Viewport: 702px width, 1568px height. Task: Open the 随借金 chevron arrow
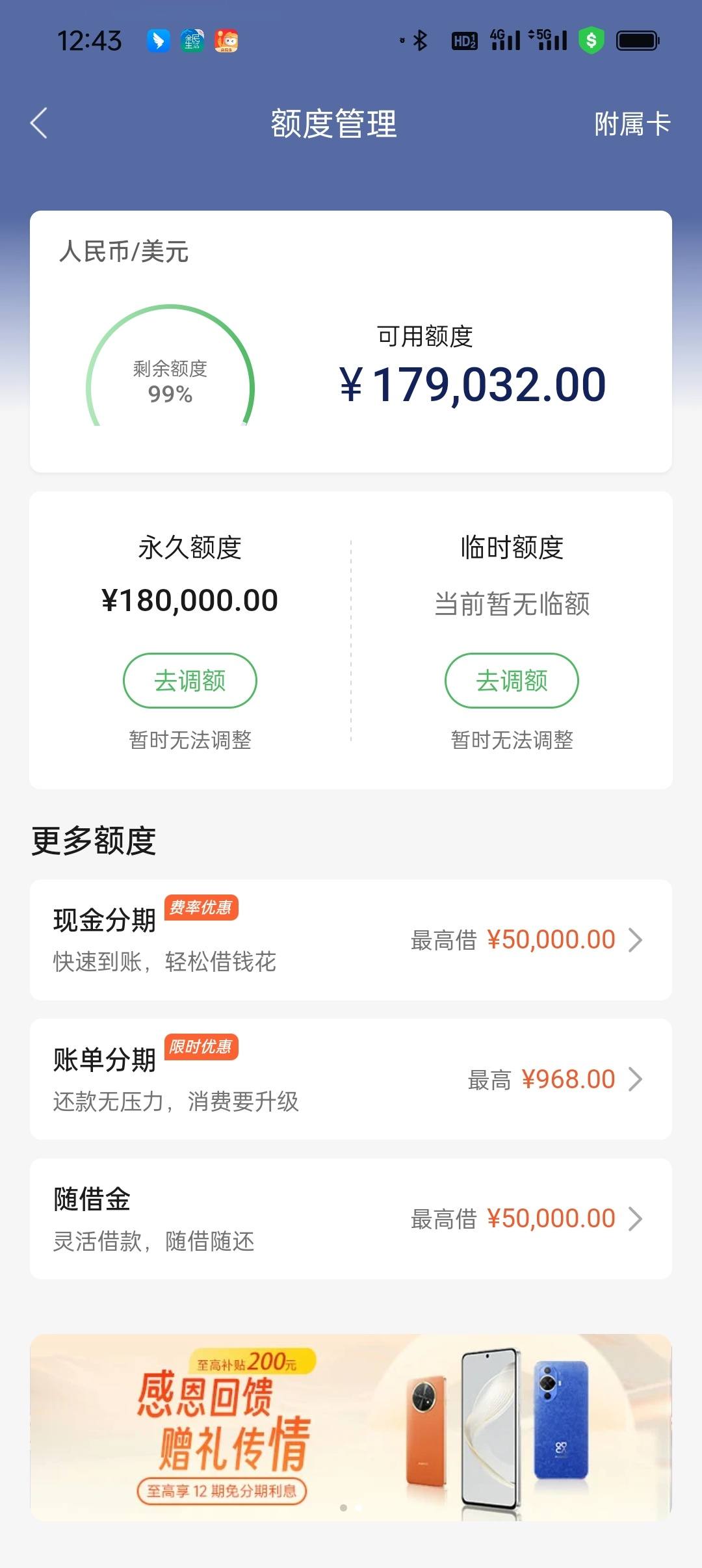(635, 1219)
